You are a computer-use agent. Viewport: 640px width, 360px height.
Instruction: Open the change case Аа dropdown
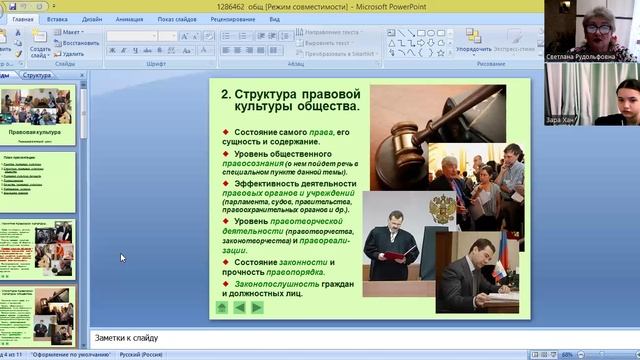coord(187,51)
